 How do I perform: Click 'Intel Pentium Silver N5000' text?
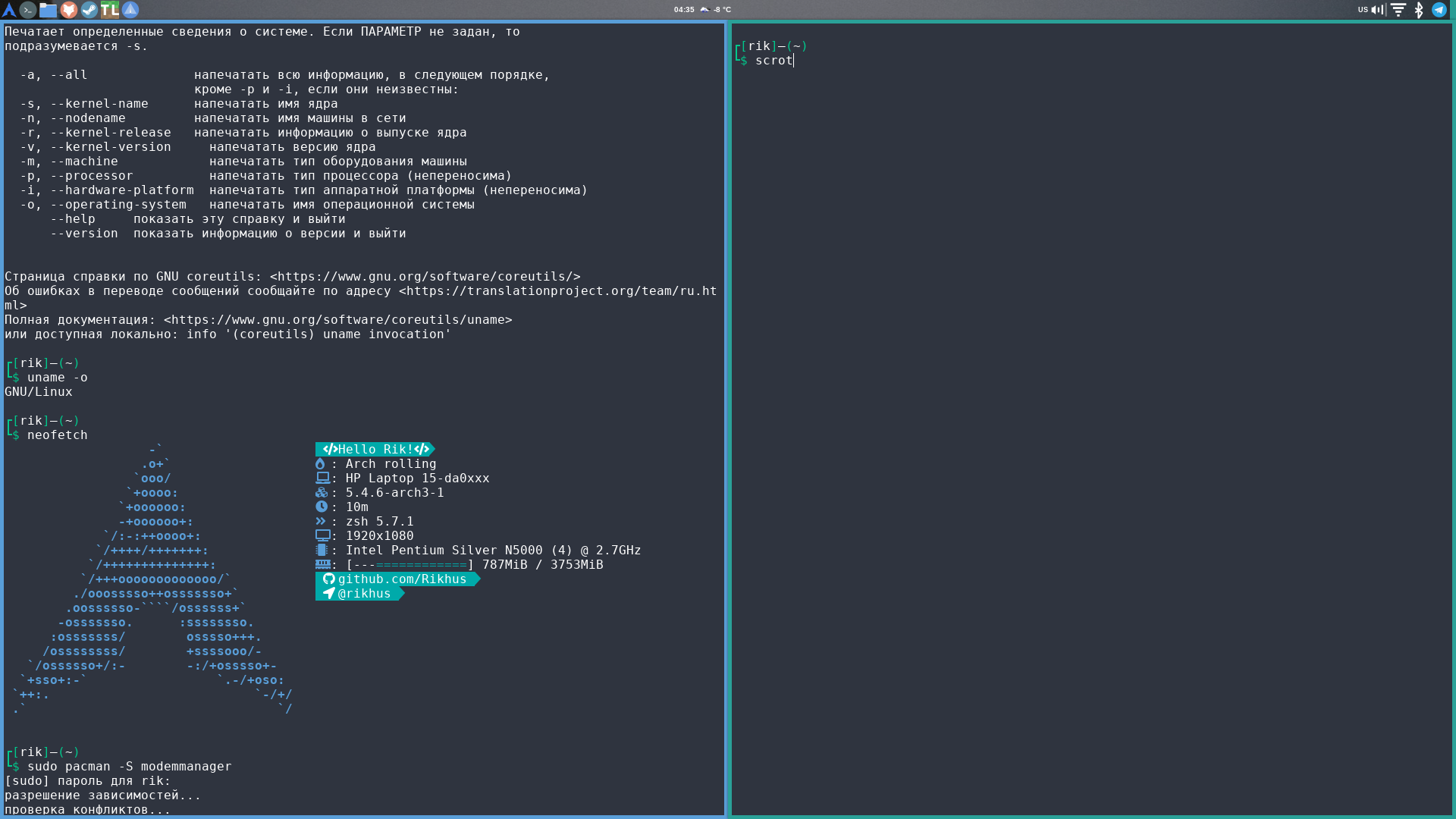click(444, 550)
